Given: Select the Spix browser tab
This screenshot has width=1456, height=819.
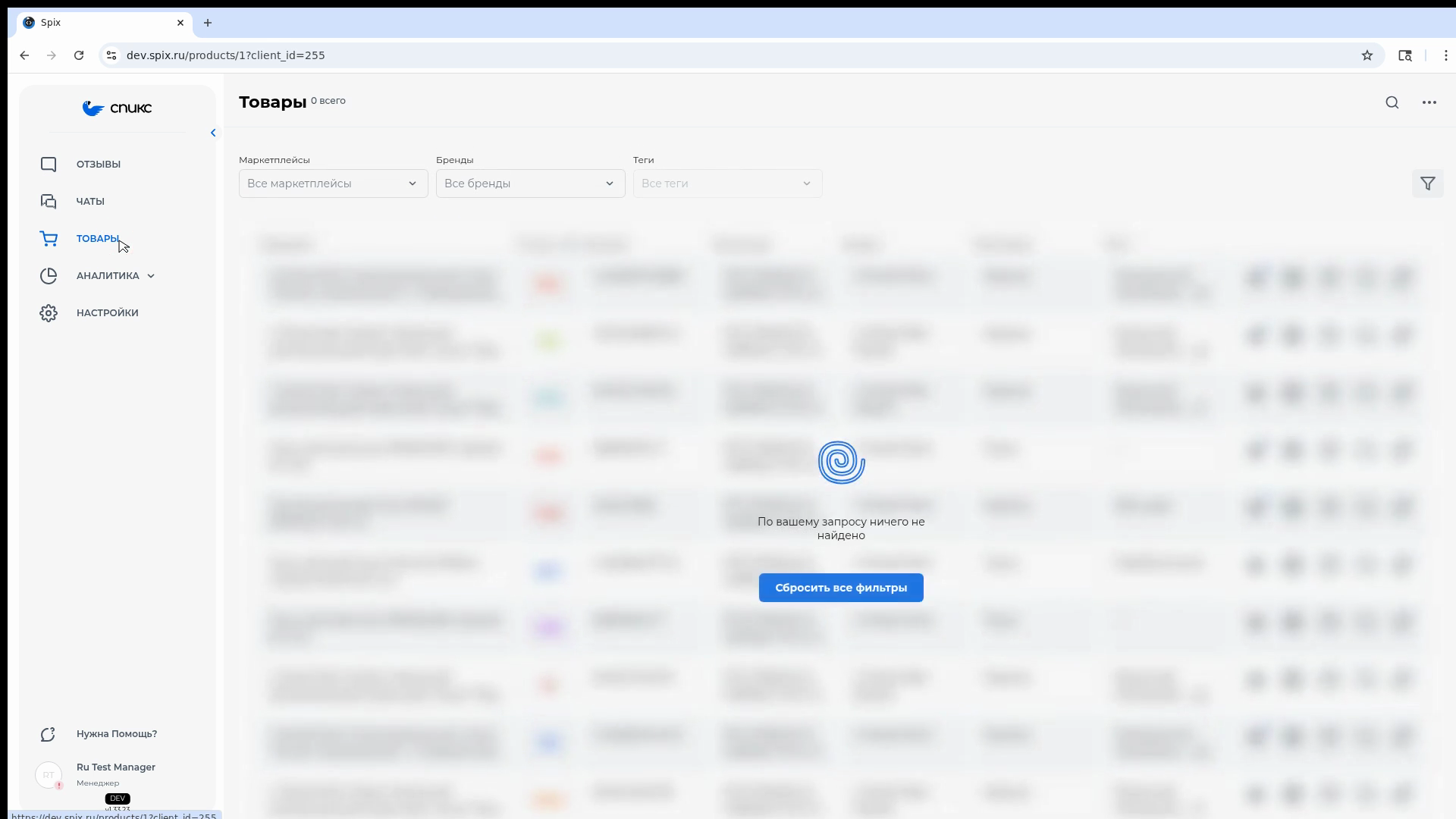Looking at the screenshot, I should click(105, 23).
